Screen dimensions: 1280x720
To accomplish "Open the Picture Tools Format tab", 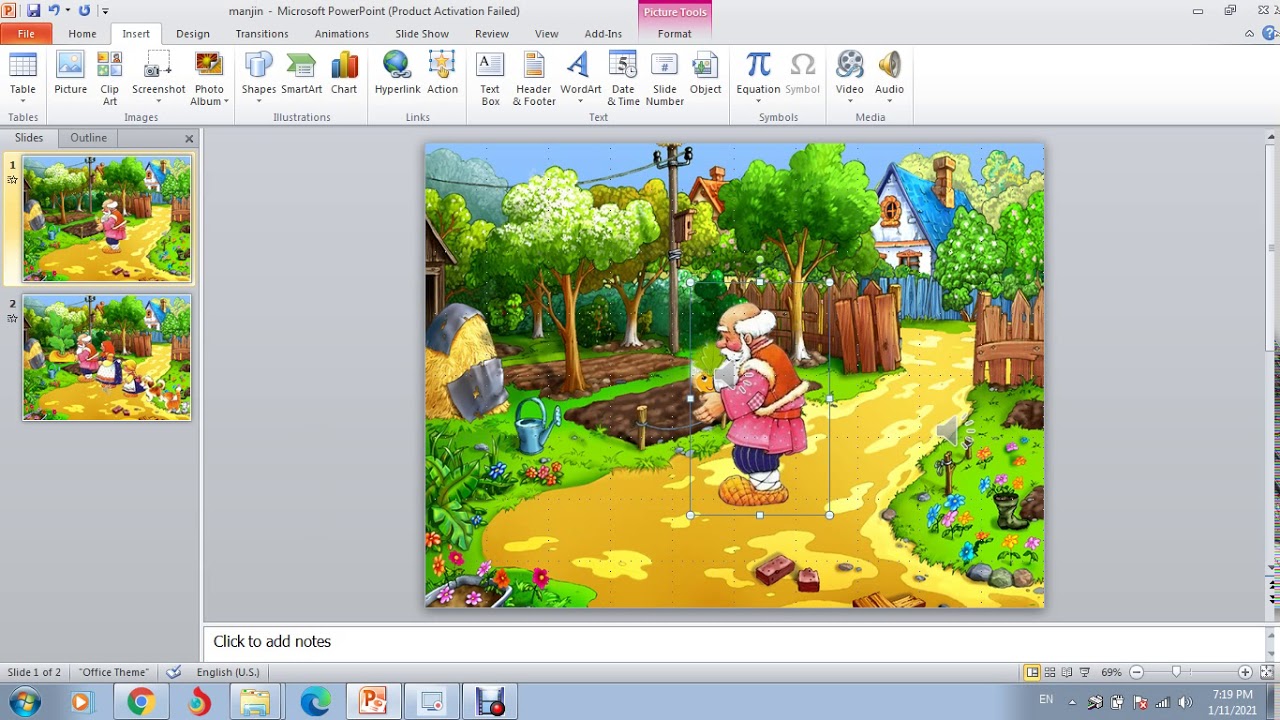I will click(674, 34).
